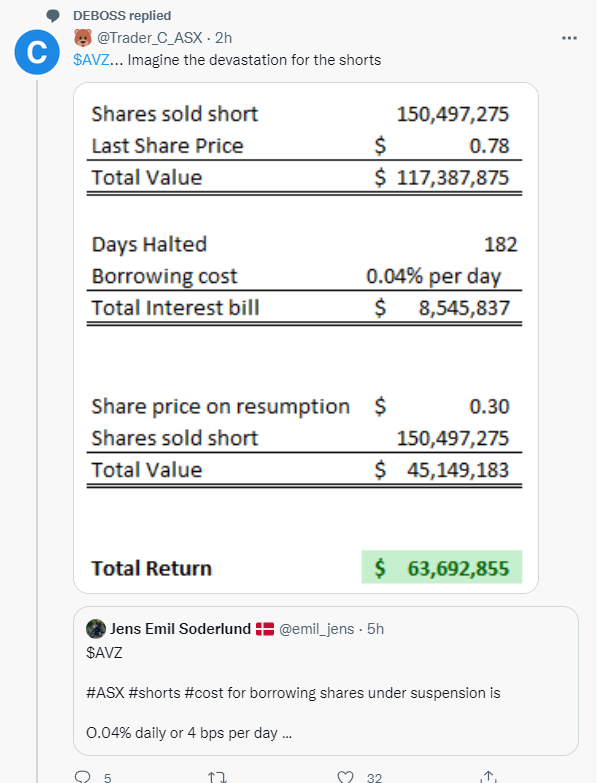
Task: Like the tweet with the heart icon
Action: [346, 776]
